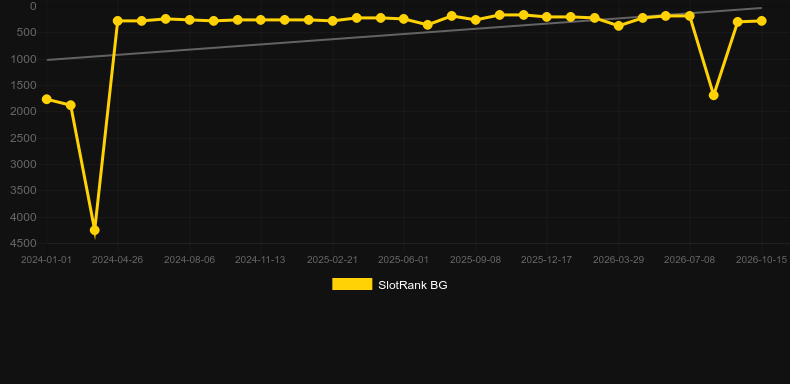Image resolution: width=790 pixels, height=384 pixels.
Task: Click the 2025-02-21 x-axis label
Action: pyautogui.click(x=333, y=260)
